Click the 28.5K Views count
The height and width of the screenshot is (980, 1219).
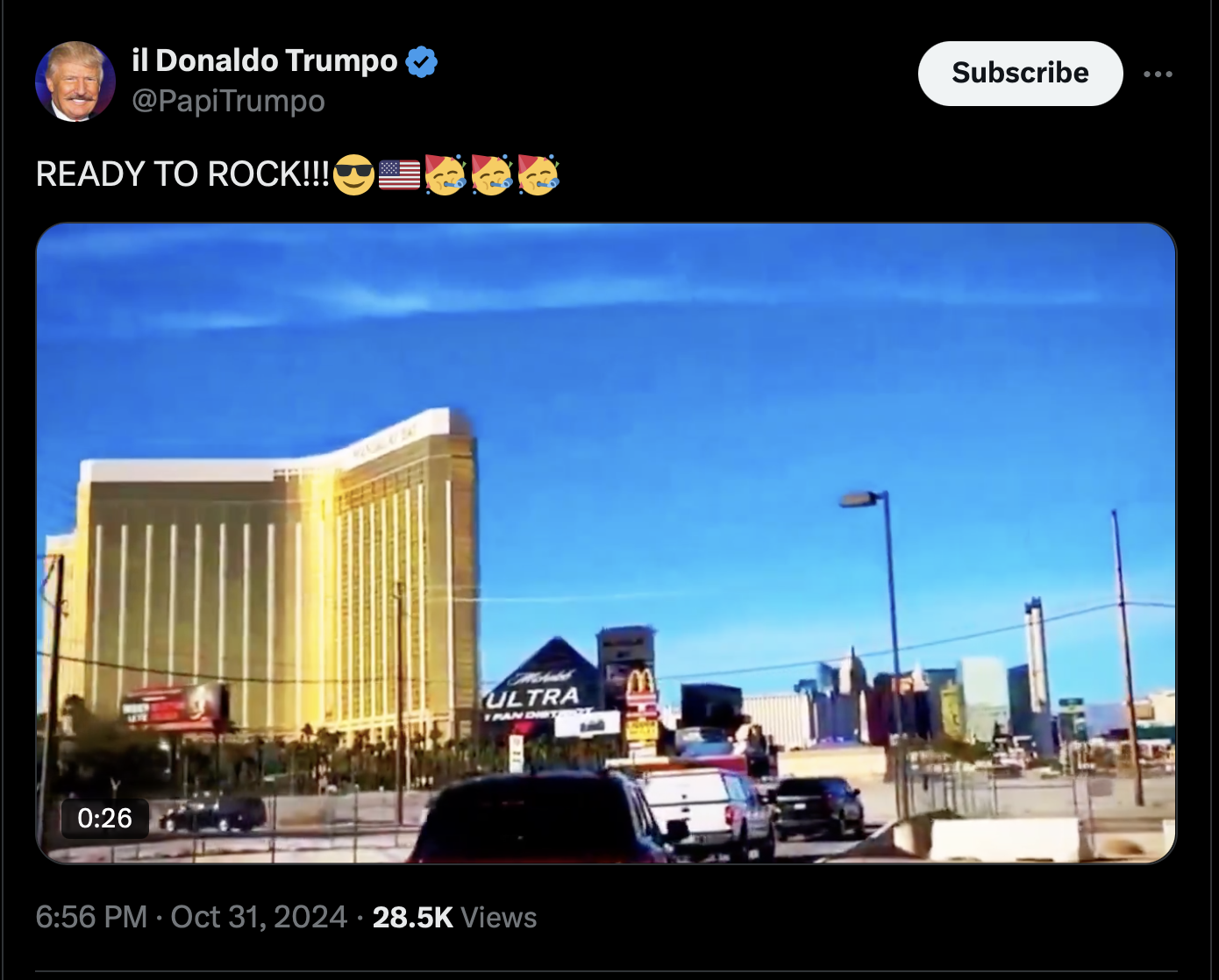click(x=454, y=917)
